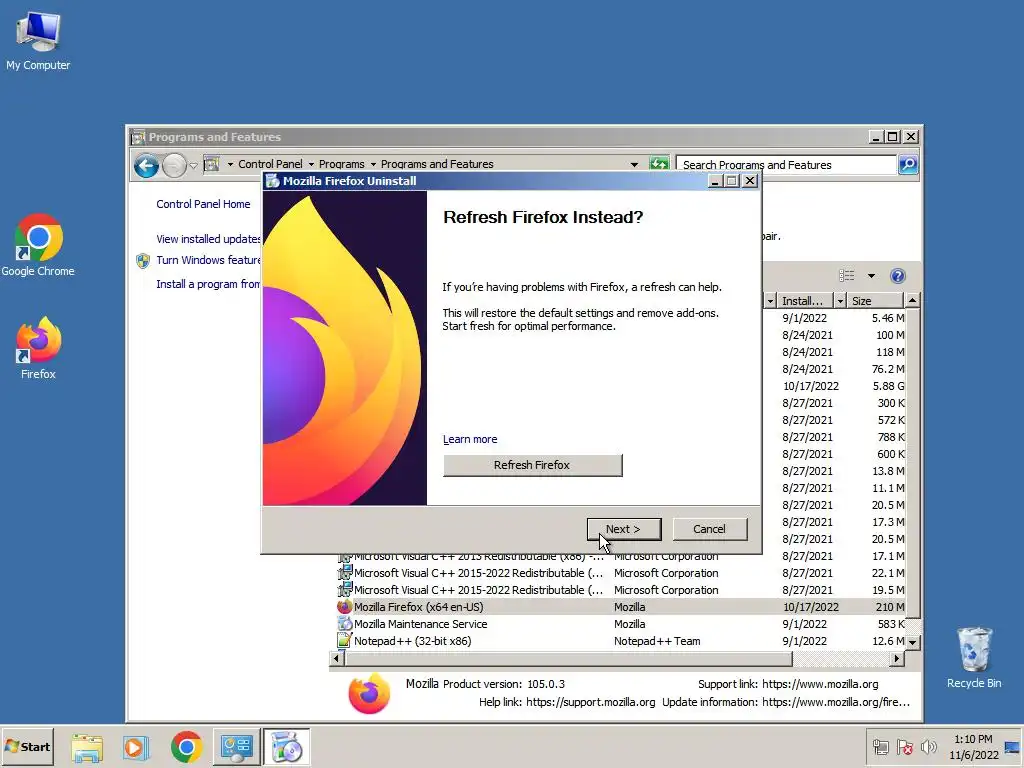
Task: Click the list scroll up arrow
Action: coord(912,300)
